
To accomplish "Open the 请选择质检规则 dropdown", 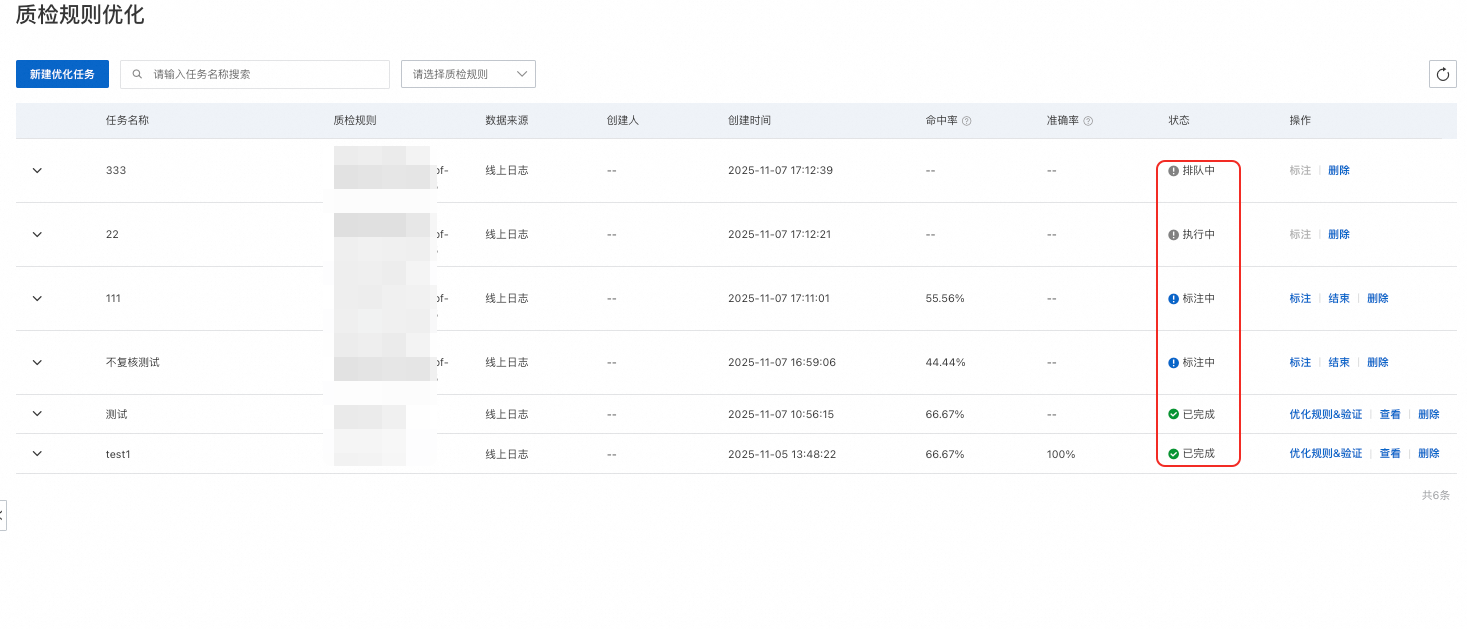I will pos(468,74).
